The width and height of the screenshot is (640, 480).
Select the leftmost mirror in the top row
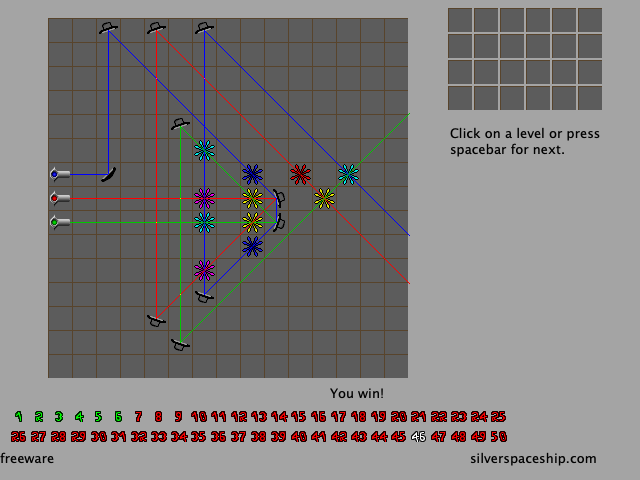[x=108, y=28]
